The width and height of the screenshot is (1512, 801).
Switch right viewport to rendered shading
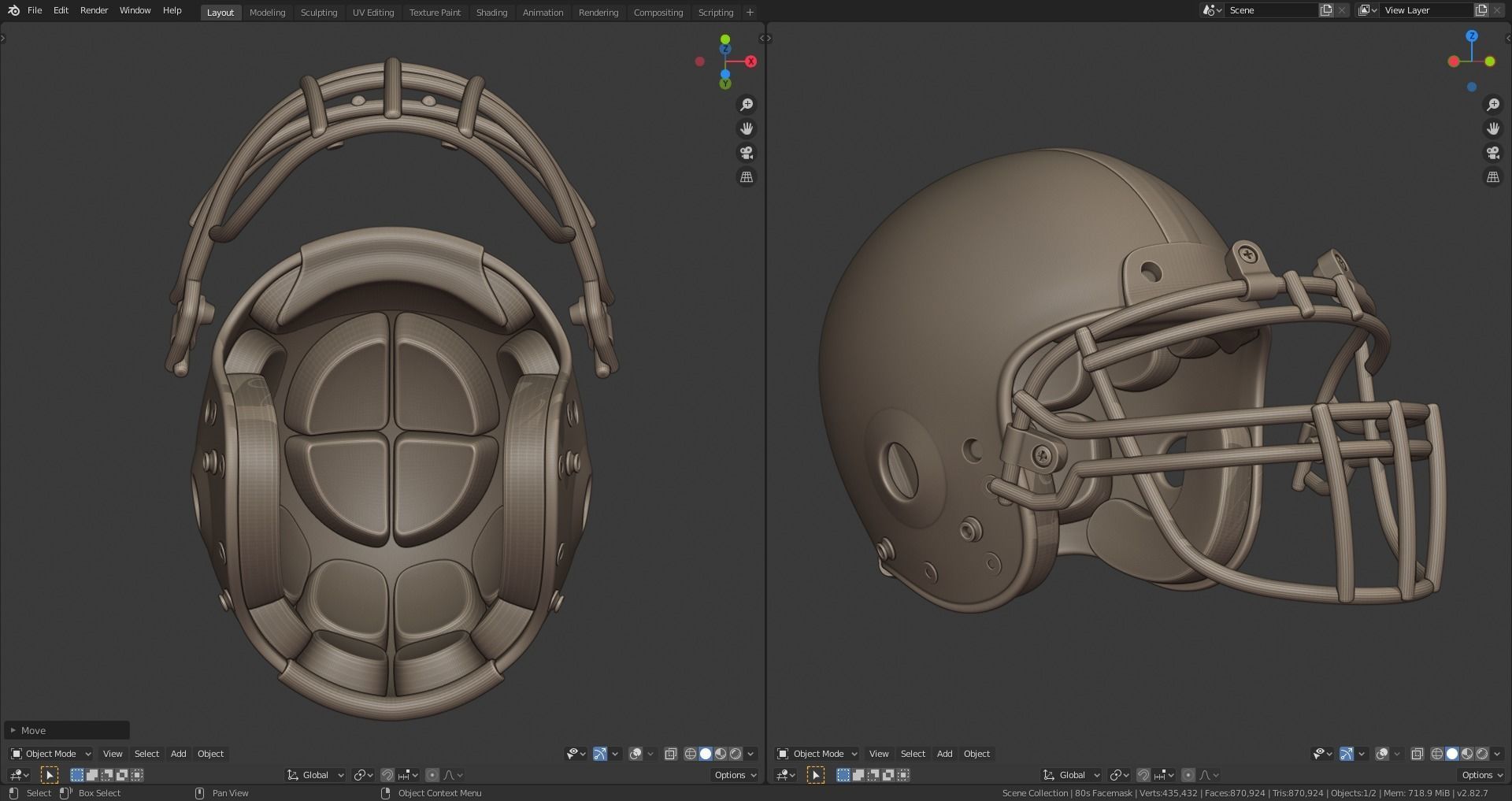click(1482, 754)
